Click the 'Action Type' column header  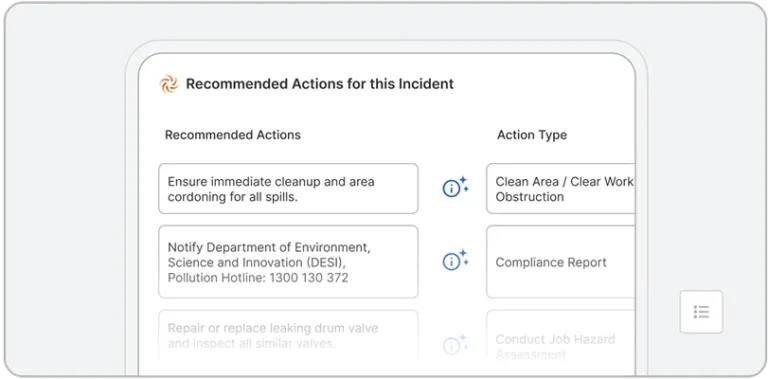click(x=532, y=135)
